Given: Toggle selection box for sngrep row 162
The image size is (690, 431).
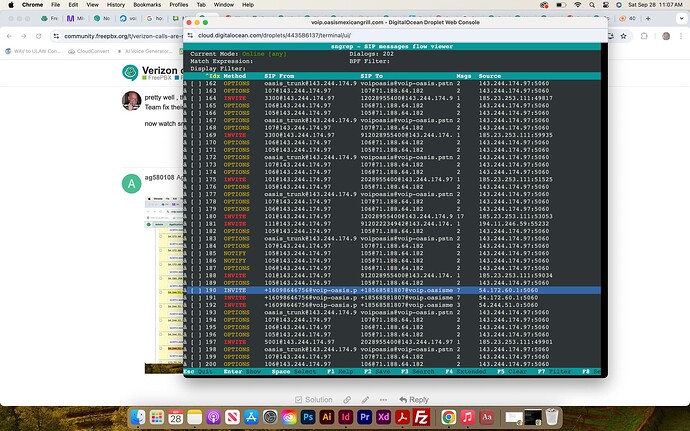Looking at the screenshot, I should pyautogui.click(x=196, y=83).
